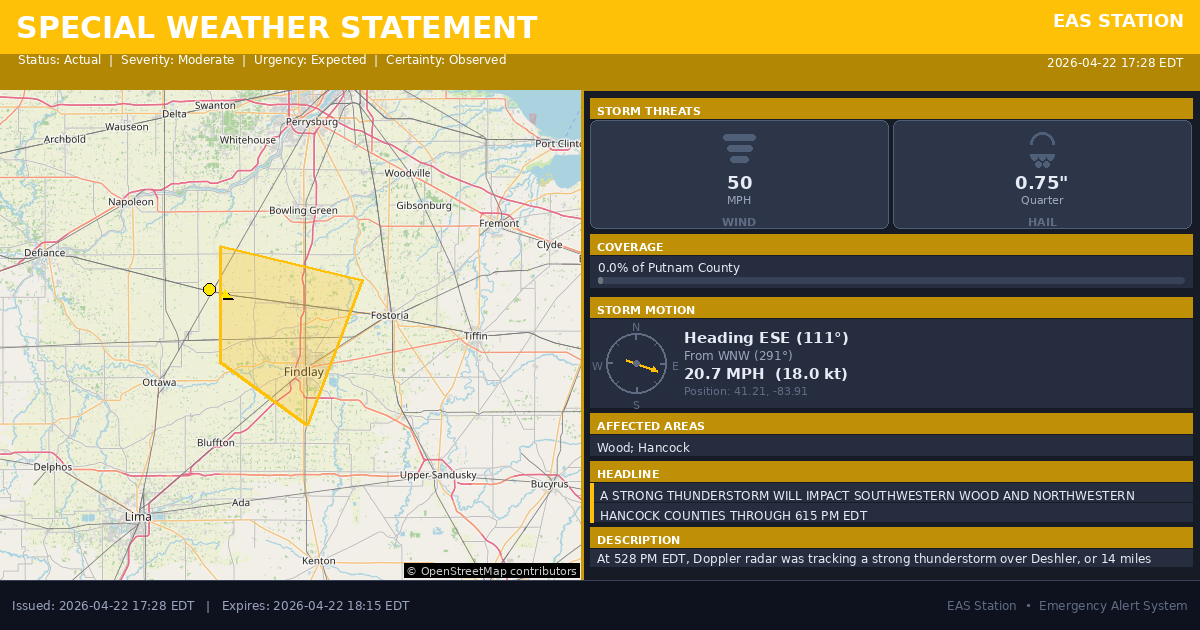1200x630 pixels.
Task: Click the Wood; Hancock affected areas text
Action: [643, 448]
